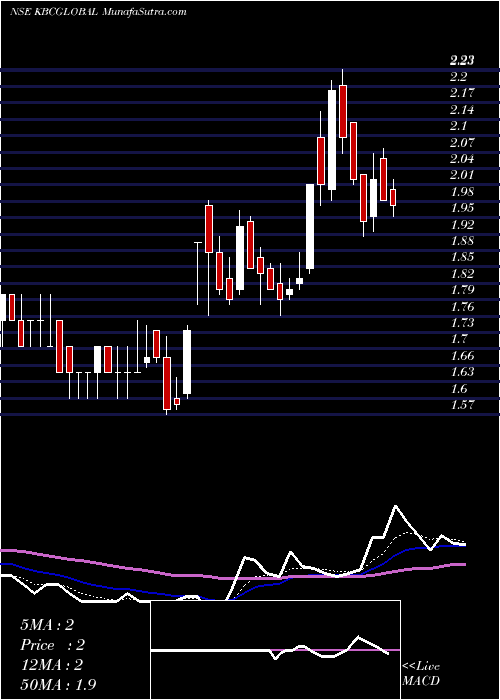Click the 2.2 price axis label
The image size is (500, 700).
pyautogui.click(x=458, y=77)
